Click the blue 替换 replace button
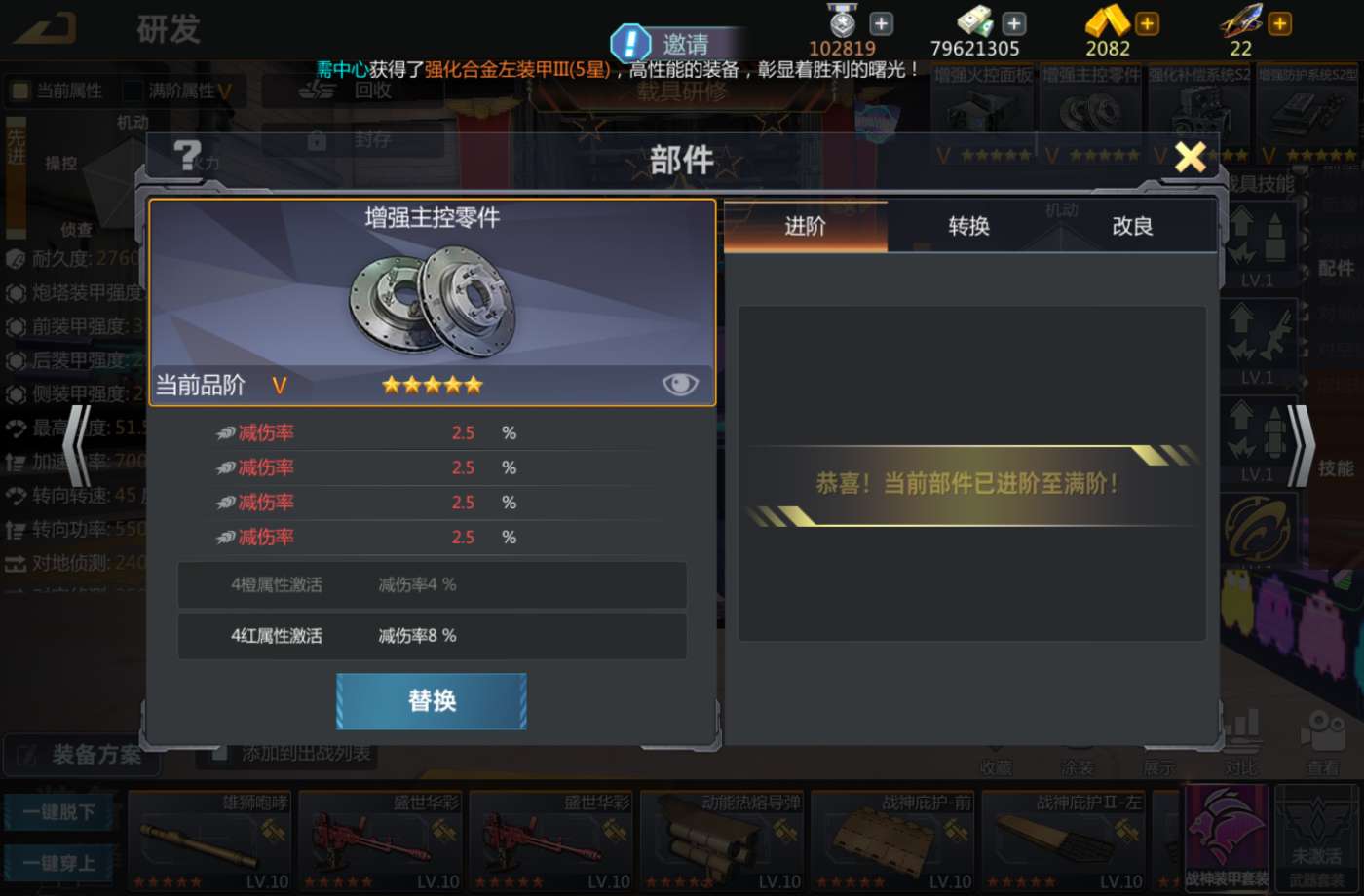 [432, 701]
